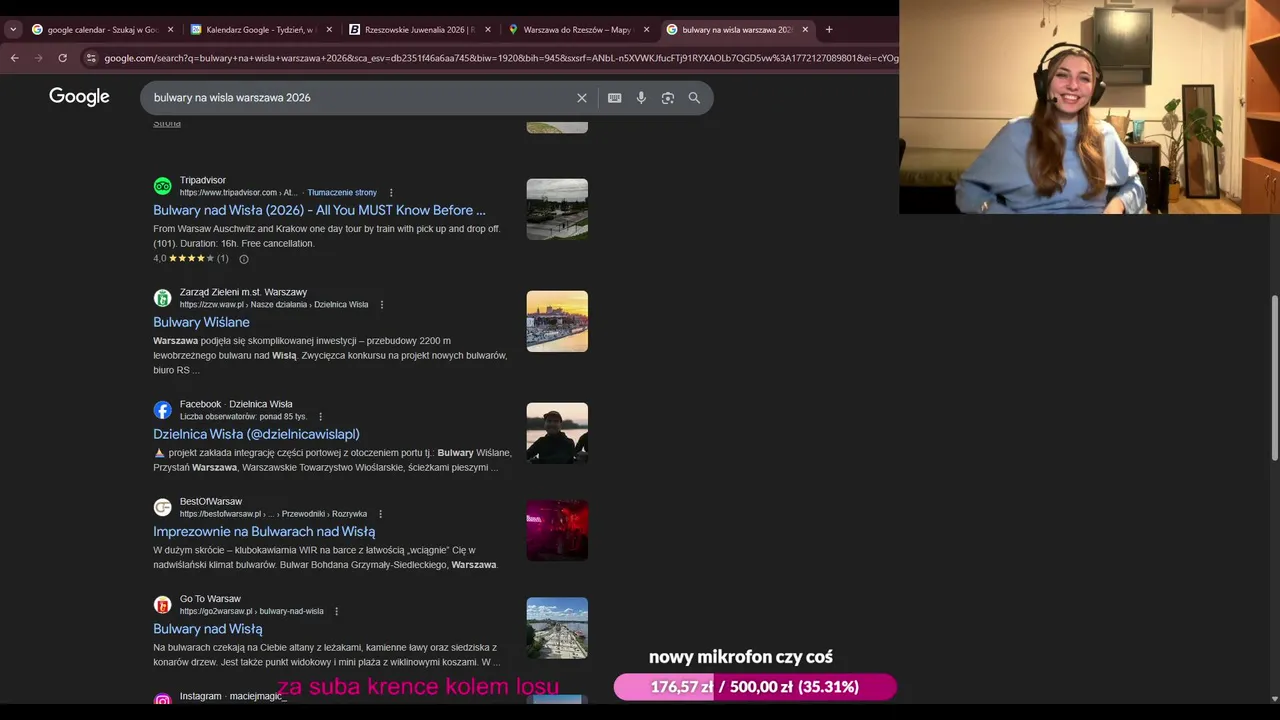This screenshot has width=1280, height=720.
Task: Search by image with Lens icon
Action: [668, 98]
